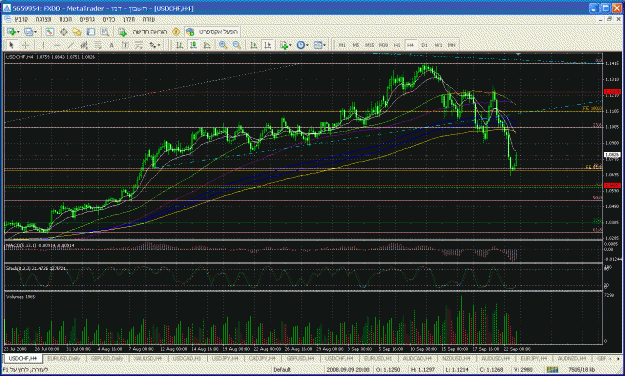Screen dimensions: 625x376
Task: Open the fourth menu bar item from left
Action: [x=87, y=20]
